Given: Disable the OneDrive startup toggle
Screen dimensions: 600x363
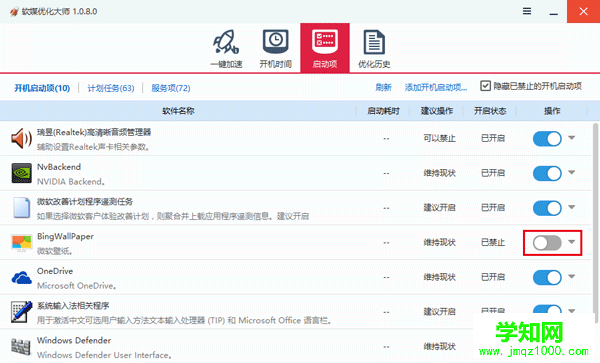Looking at the screenshot, I should 547,277.
